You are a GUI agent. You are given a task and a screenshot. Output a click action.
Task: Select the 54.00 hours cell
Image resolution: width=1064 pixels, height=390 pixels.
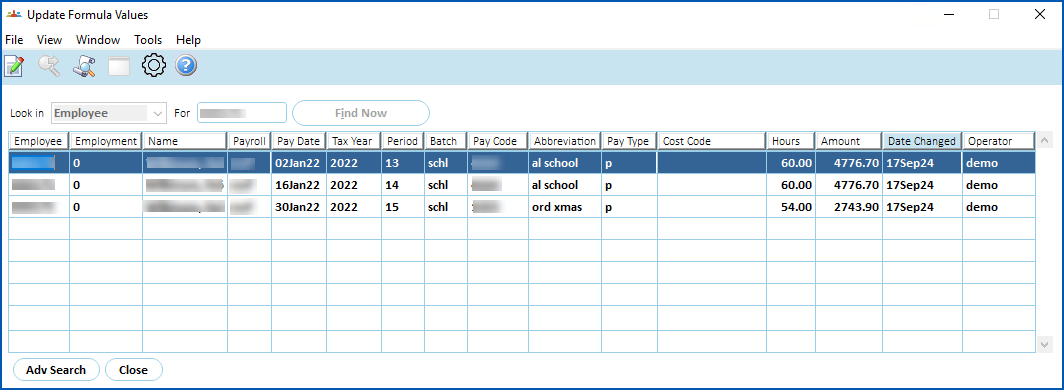click(x=791, y=207)
